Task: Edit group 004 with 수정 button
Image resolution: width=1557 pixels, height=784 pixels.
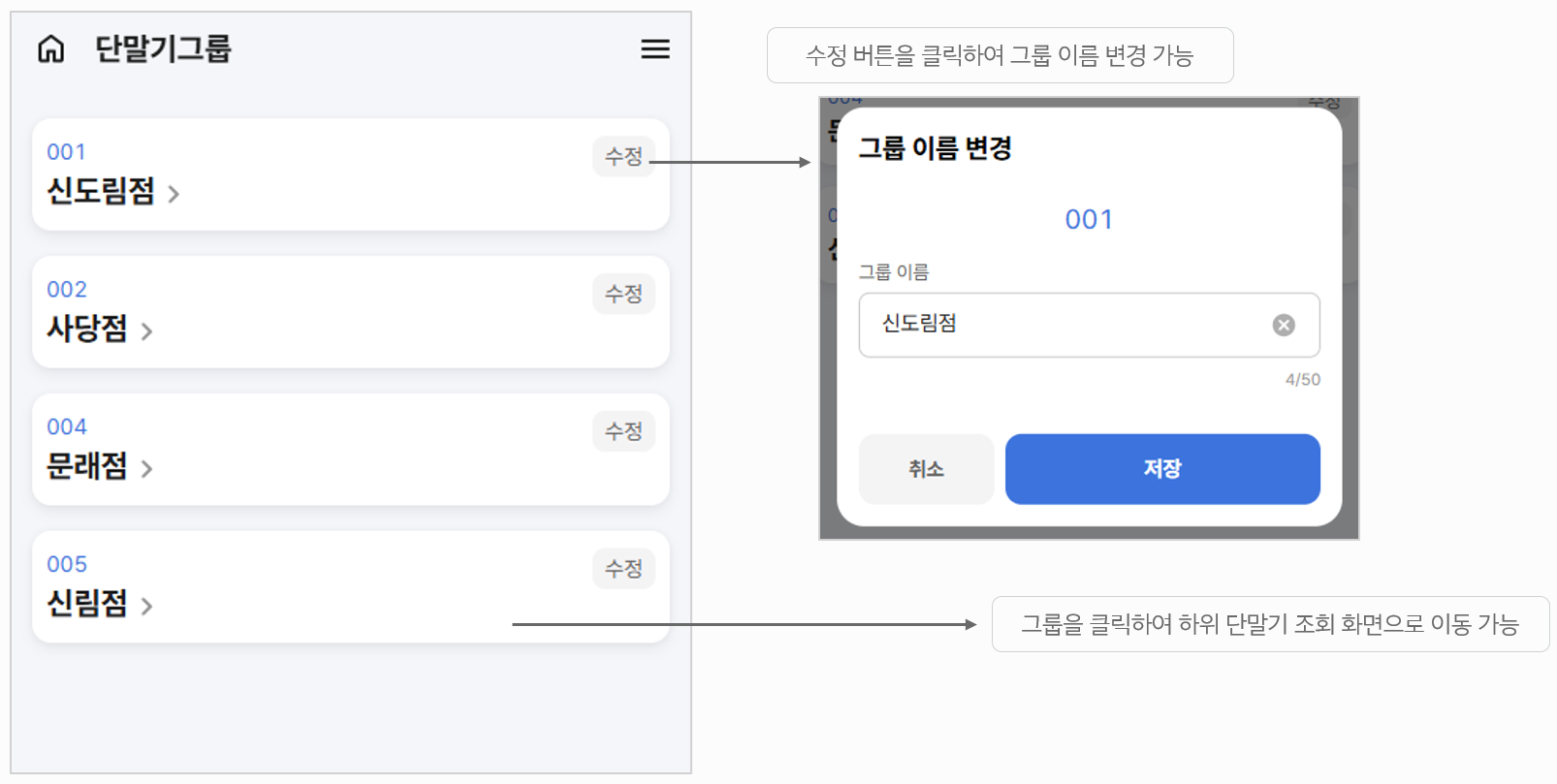Action: (623, 431)
